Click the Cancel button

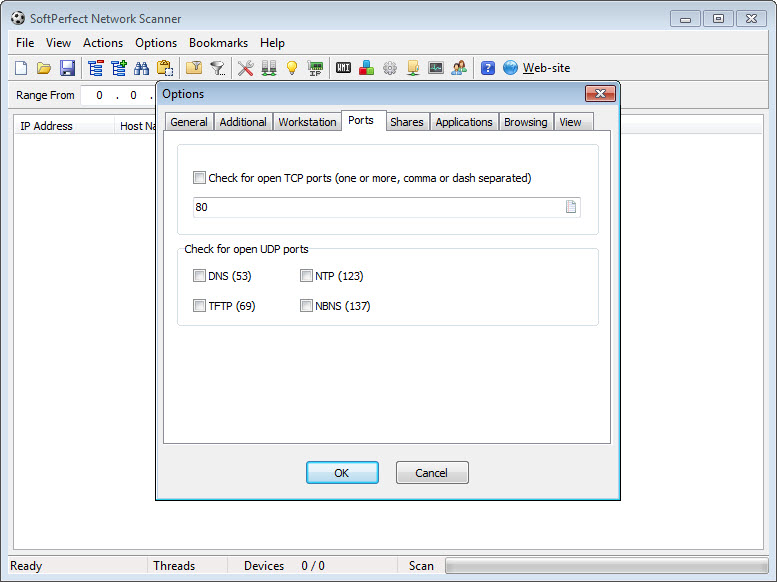432,472
